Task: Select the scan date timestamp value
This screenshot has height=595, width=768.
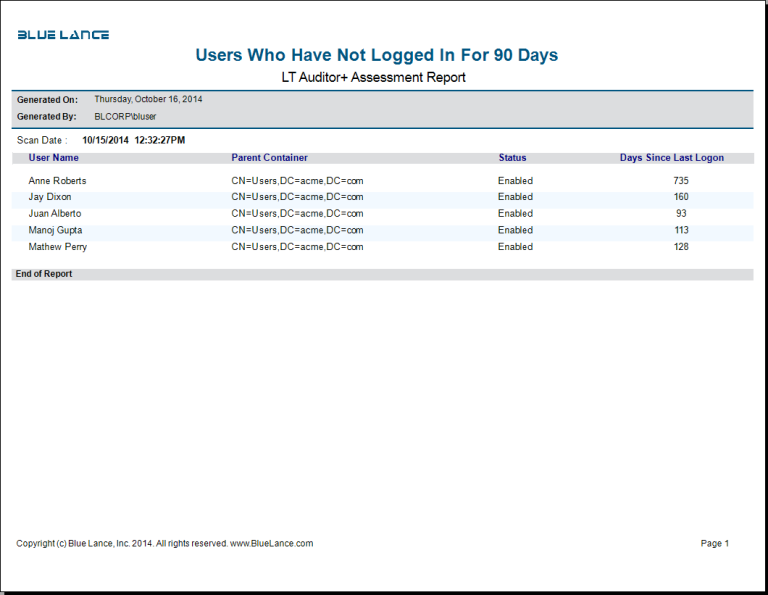Action: pos(133,141)
